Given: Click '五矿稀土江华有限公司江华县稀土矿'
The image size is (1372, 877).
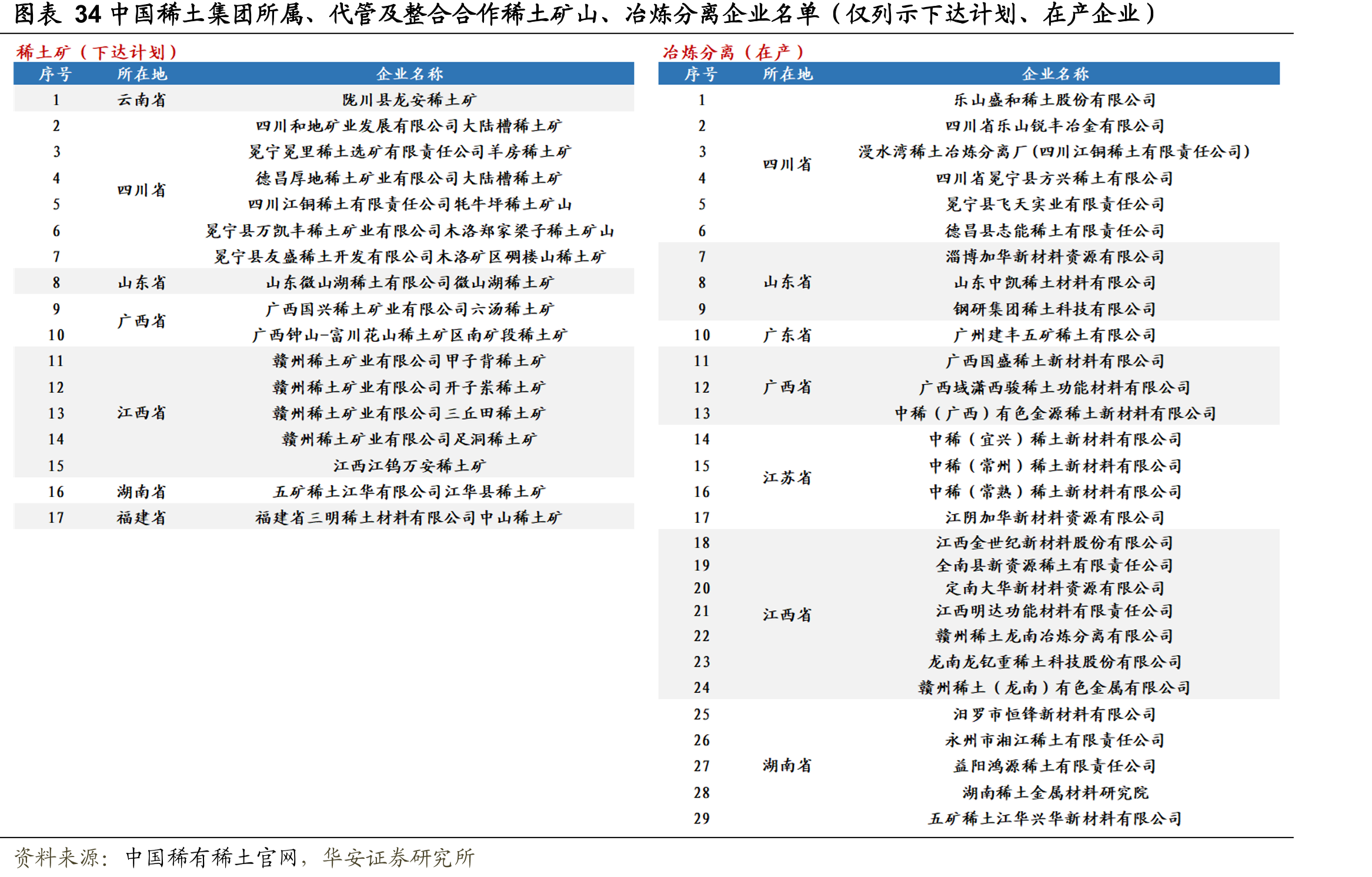Looking at the screenshot, I should coord(409,491).
